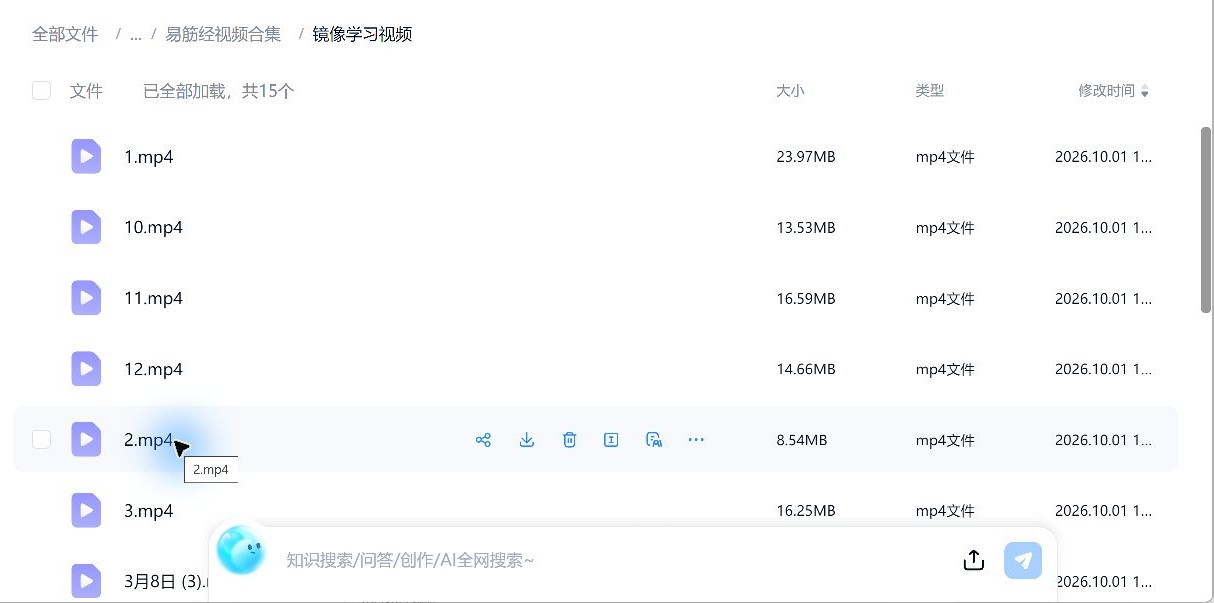Send the AI query with paper-plane button

click(x=1023, y=560)
